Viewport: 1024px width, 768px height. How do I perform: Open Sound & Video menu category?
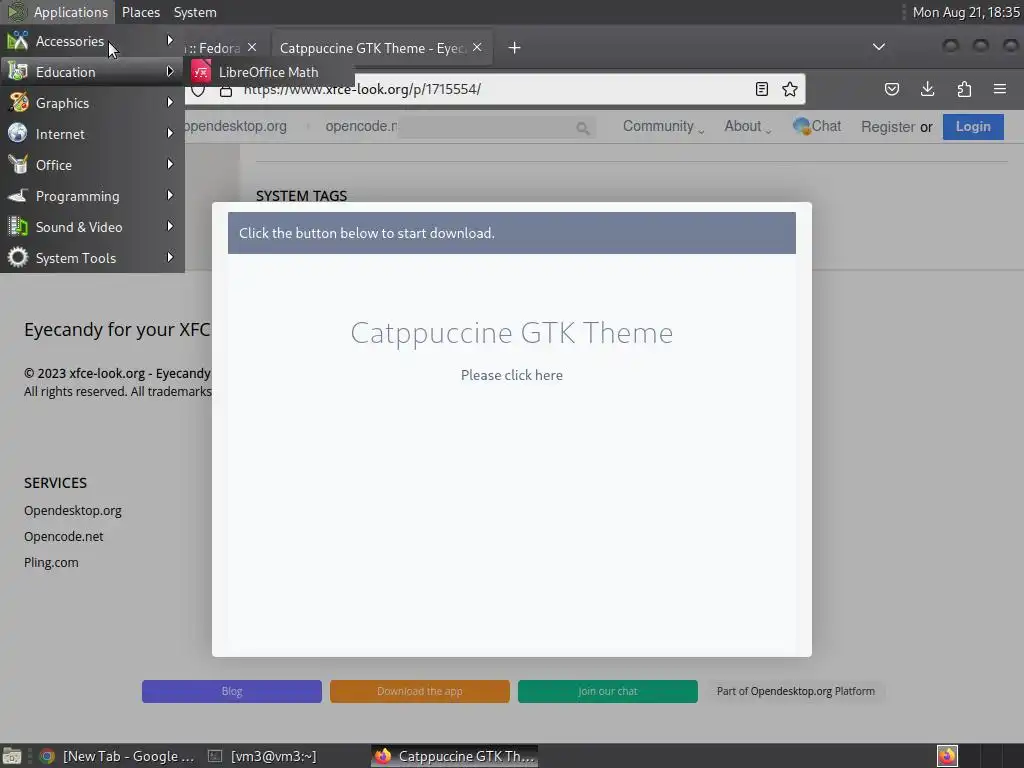click(x=92, y=227)
